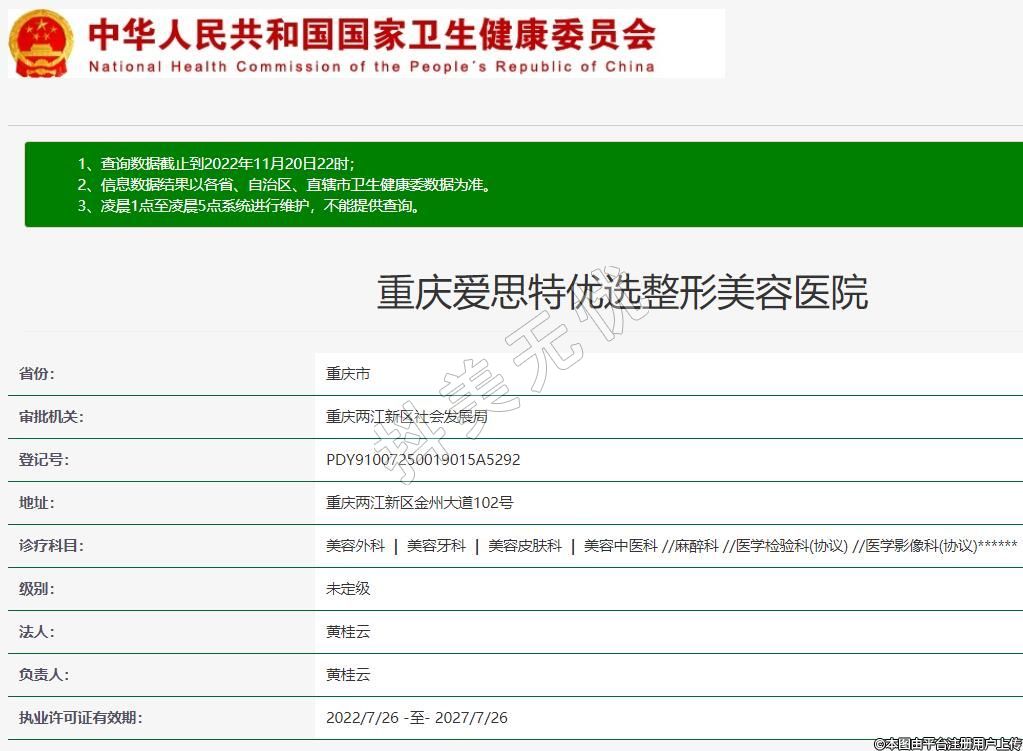This screenshot has width=1023, height=751.
Task: Click the national emblem logo
Action: 41,44
